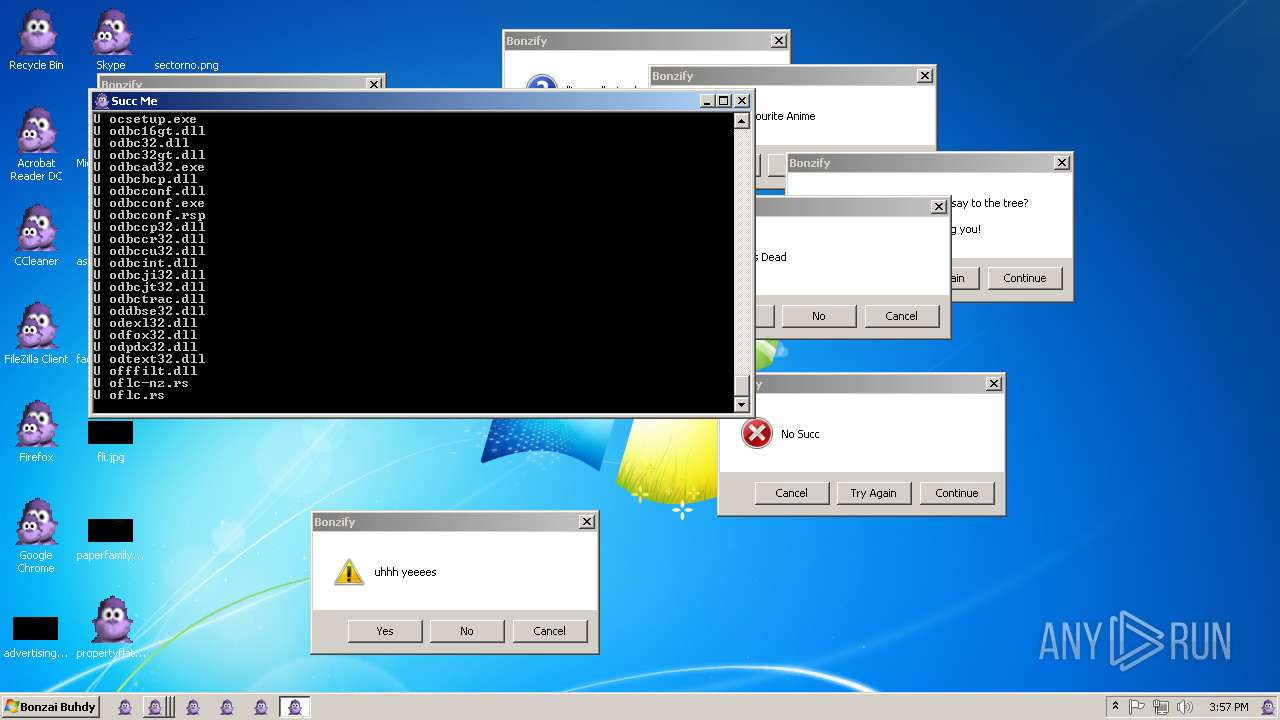Click Yes in the uhhh yeeees dialog

pyautogui.click(x=385, y=631)
